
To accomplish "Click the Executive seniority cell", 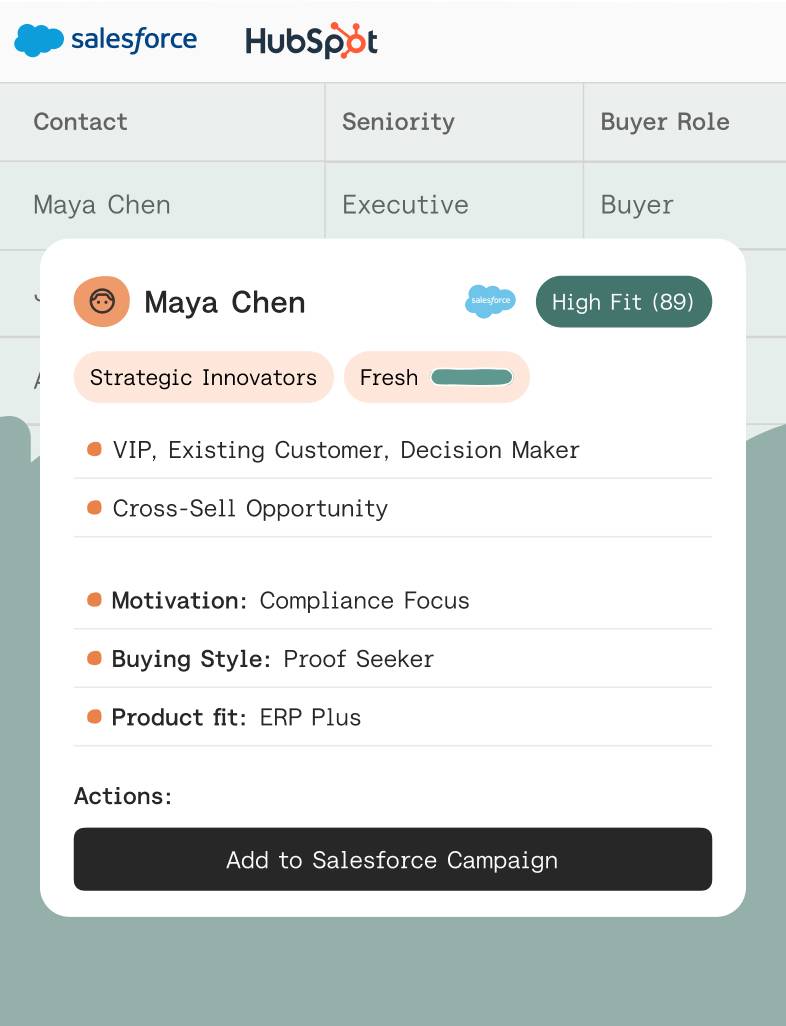I will coord(454,205).
